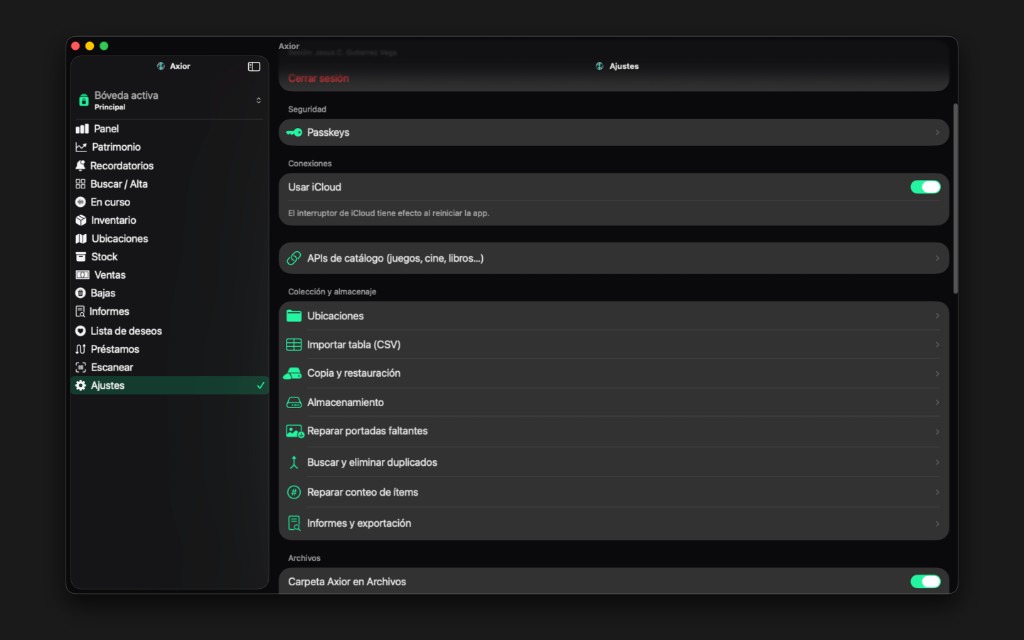Click the Escanear viewfinder icon
This screenshot has width=1024, height=640.
coord(80,367)
